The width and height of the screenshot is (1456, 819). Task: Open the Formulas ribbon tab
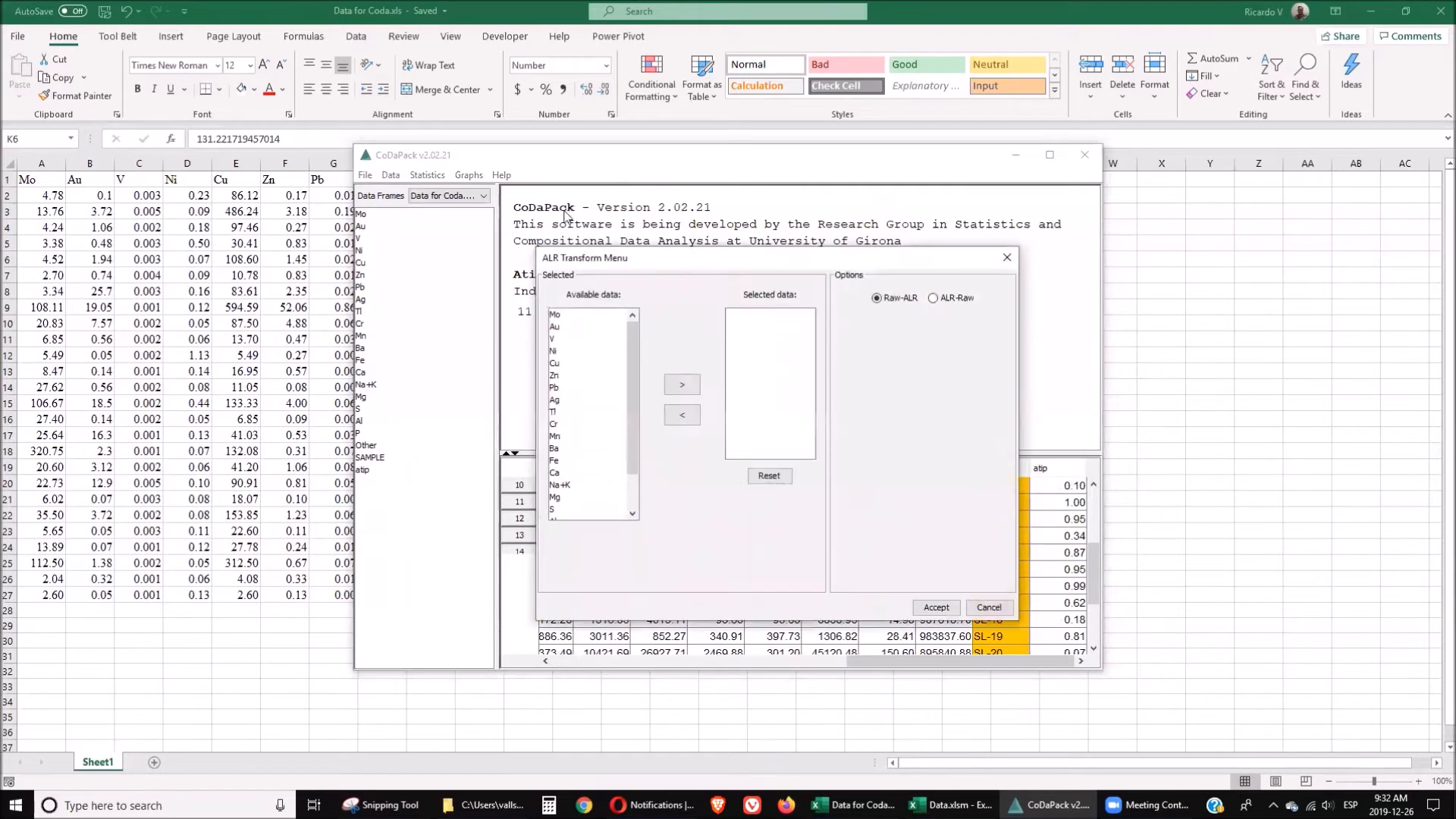point(303,36)
